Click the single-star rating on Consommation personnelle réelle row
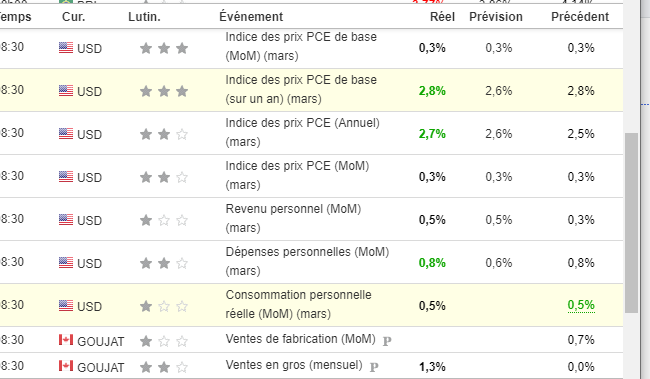Viewport: 650px width, 379px height. (164, 306)
